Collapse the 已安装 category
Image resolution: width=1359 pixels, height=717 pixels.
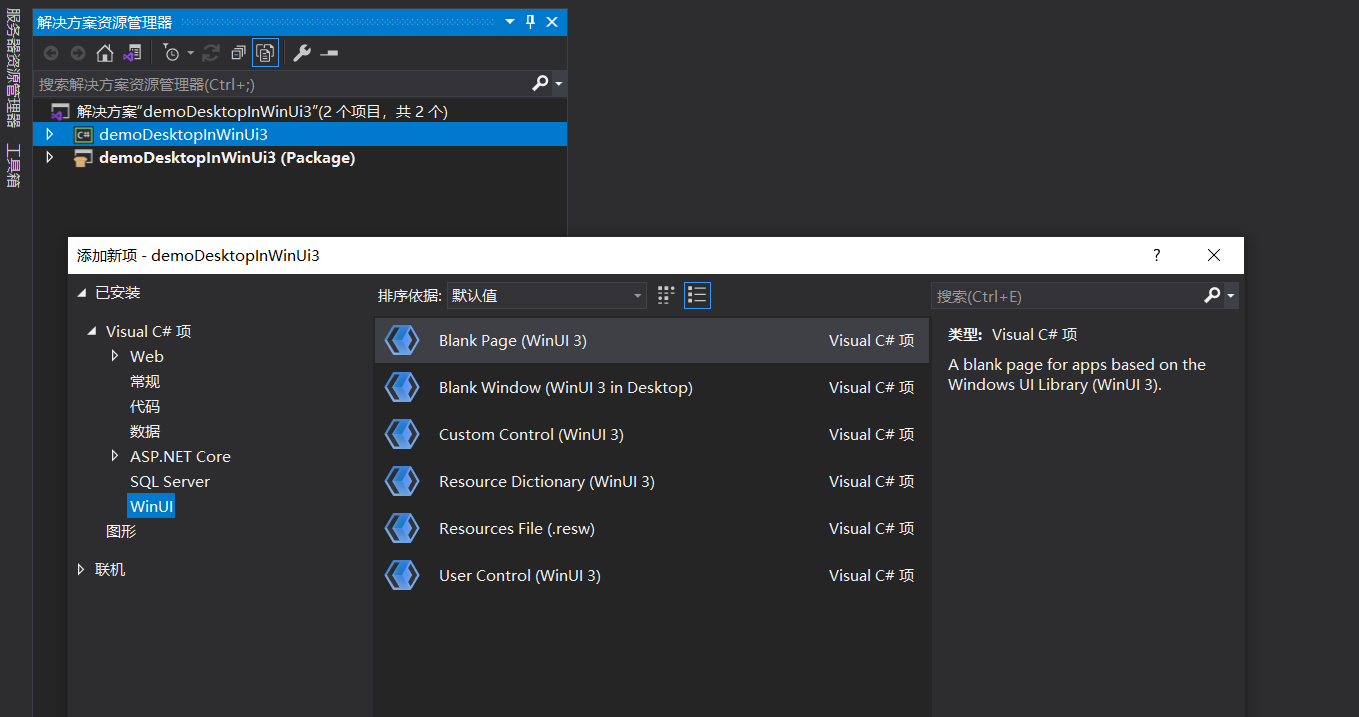point(83,292)
